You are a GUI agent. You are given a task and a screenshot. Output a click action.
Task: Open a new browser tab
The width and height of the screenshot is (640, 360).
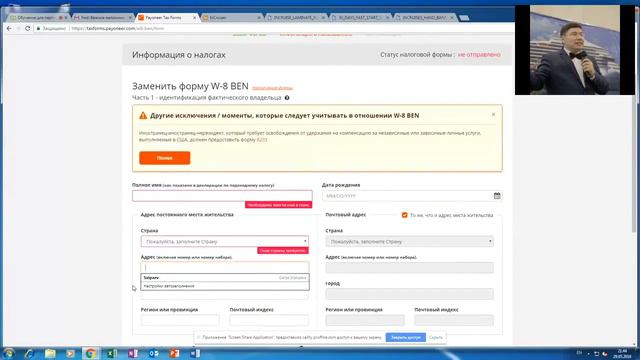464,18
